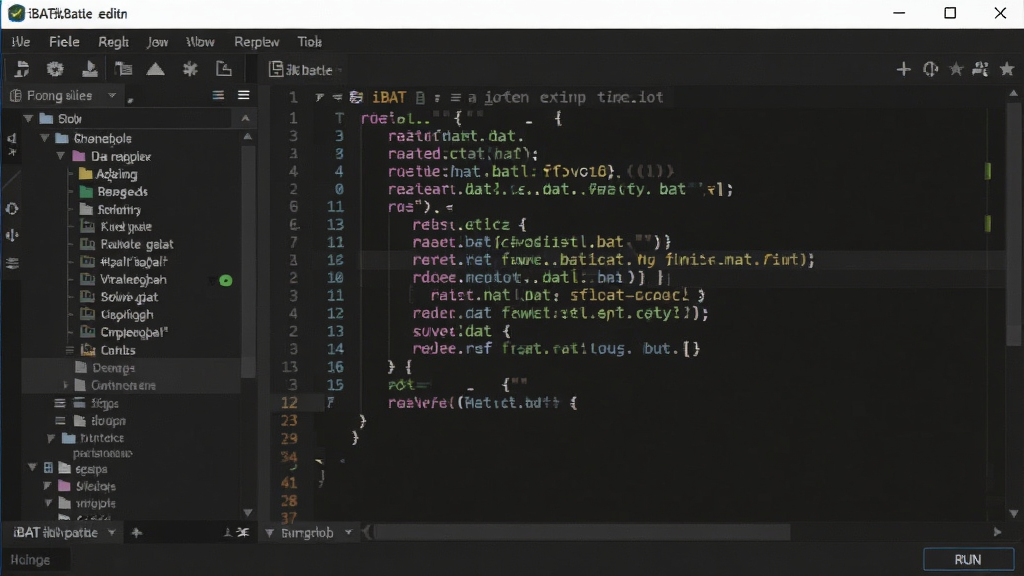Click the folder list icon in the toolbar
Image resolution: width=1024 pixels, height=576 pixels.
(x=123, y=69)
